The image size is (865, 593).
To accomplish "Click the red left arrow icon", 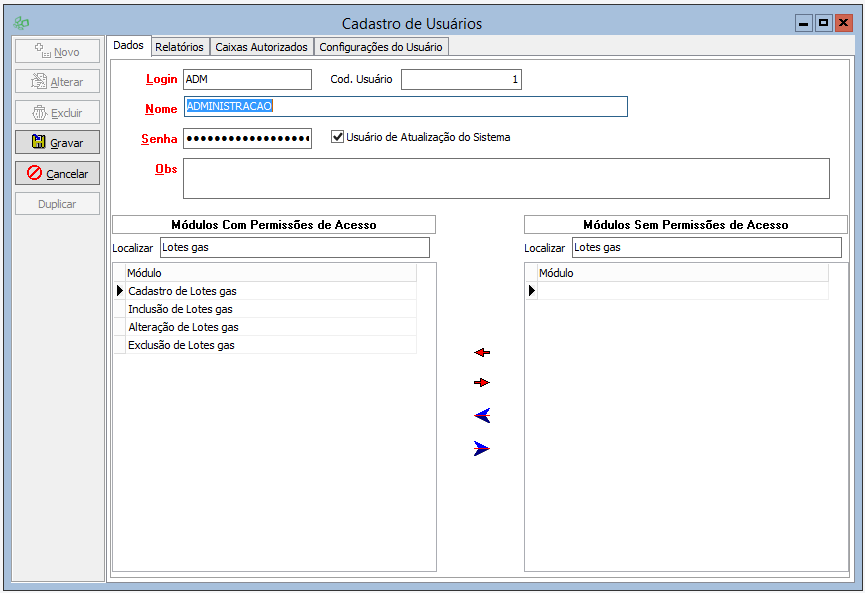I will click(x=482, y=353).
